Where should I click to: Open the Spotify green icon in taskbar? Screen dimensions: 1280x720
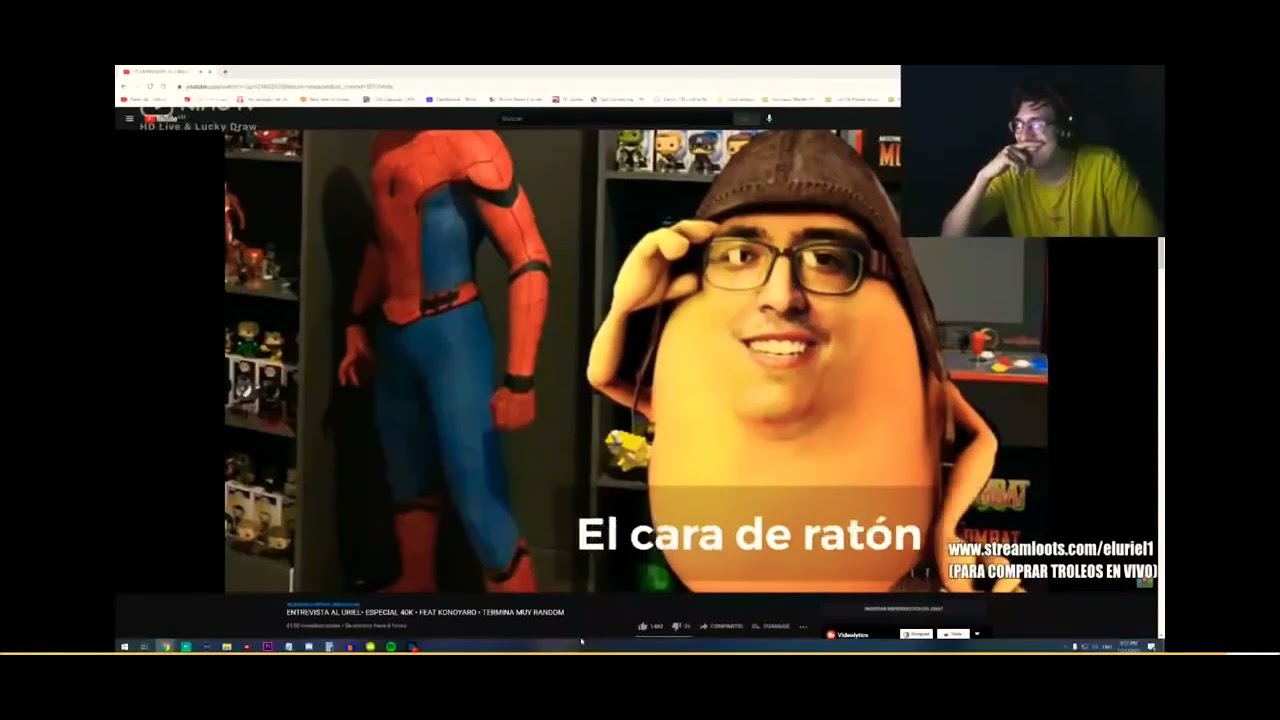pos(391,647)
